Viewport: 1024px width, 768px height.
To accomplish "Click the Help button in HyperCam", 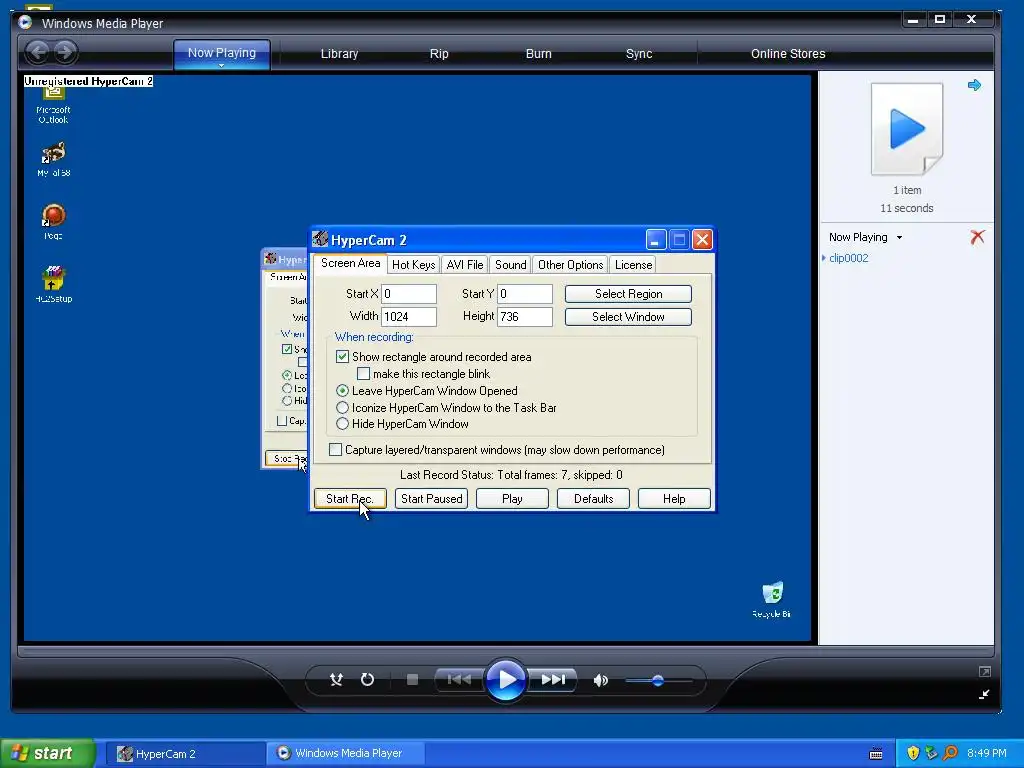I will point(674,499).
